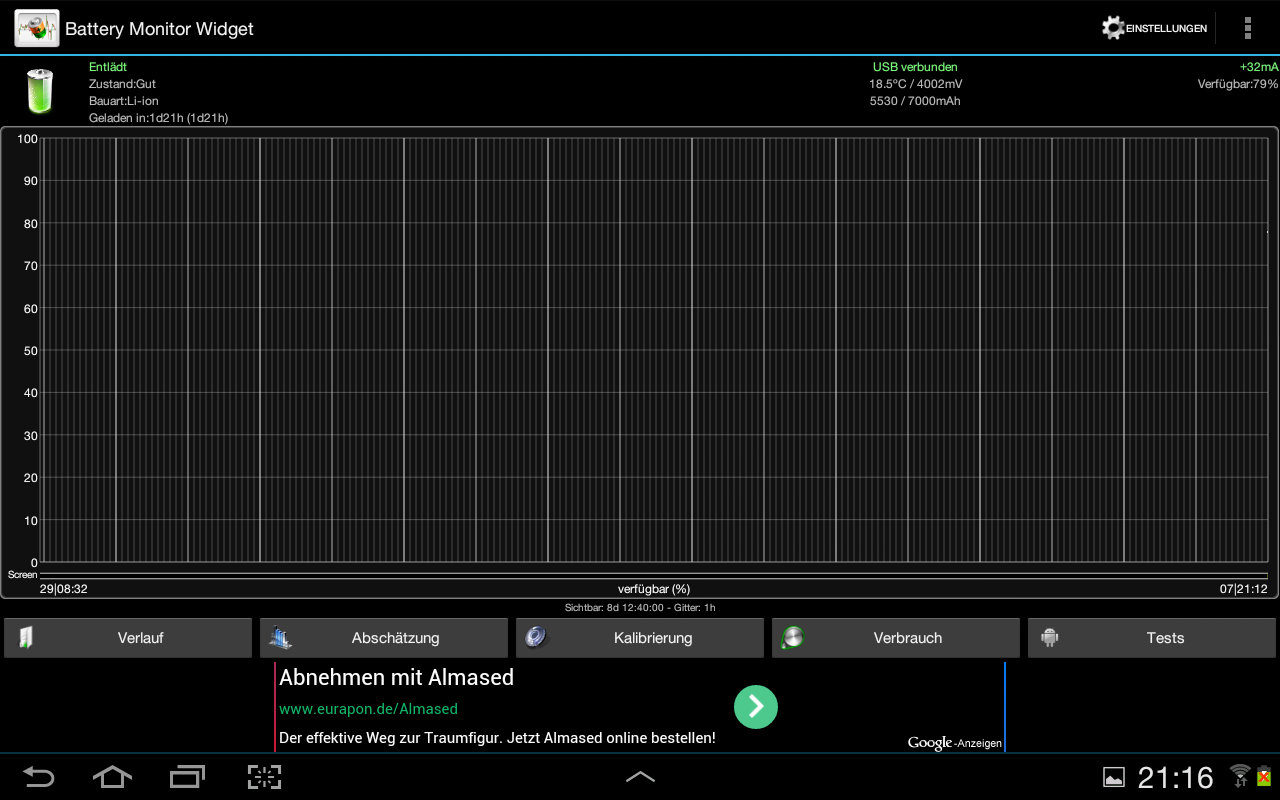The width and height of the screenshot is (1280, 800).
Task: Open the Battery Monitor Widget app icon
Action: pos(36,28)
